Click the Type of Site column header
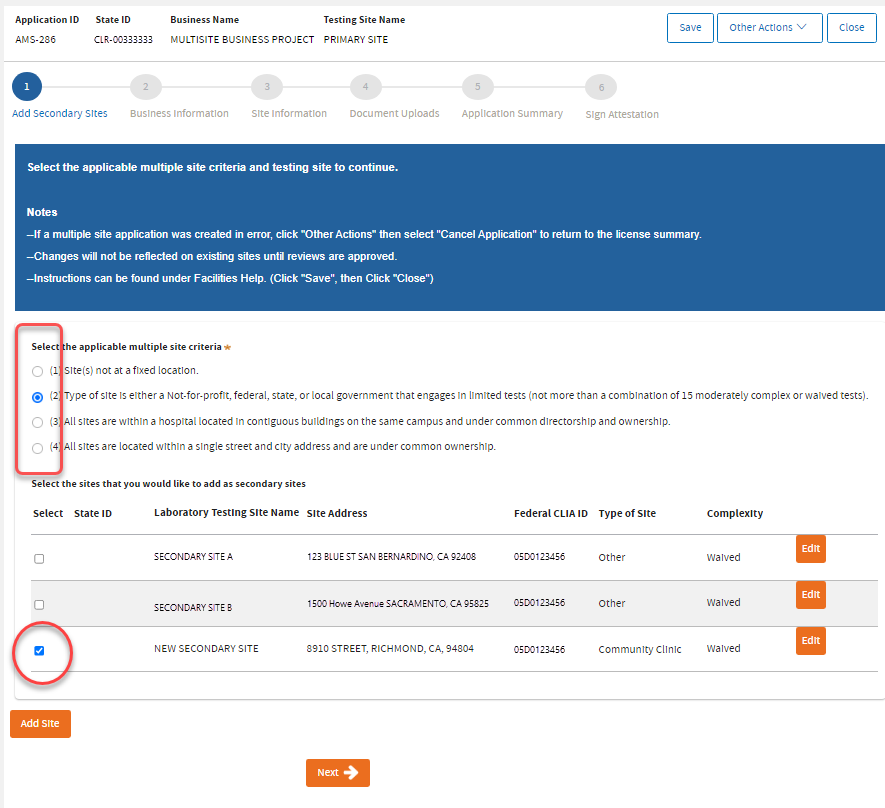The image size is (885, 808). pos(627,513)
